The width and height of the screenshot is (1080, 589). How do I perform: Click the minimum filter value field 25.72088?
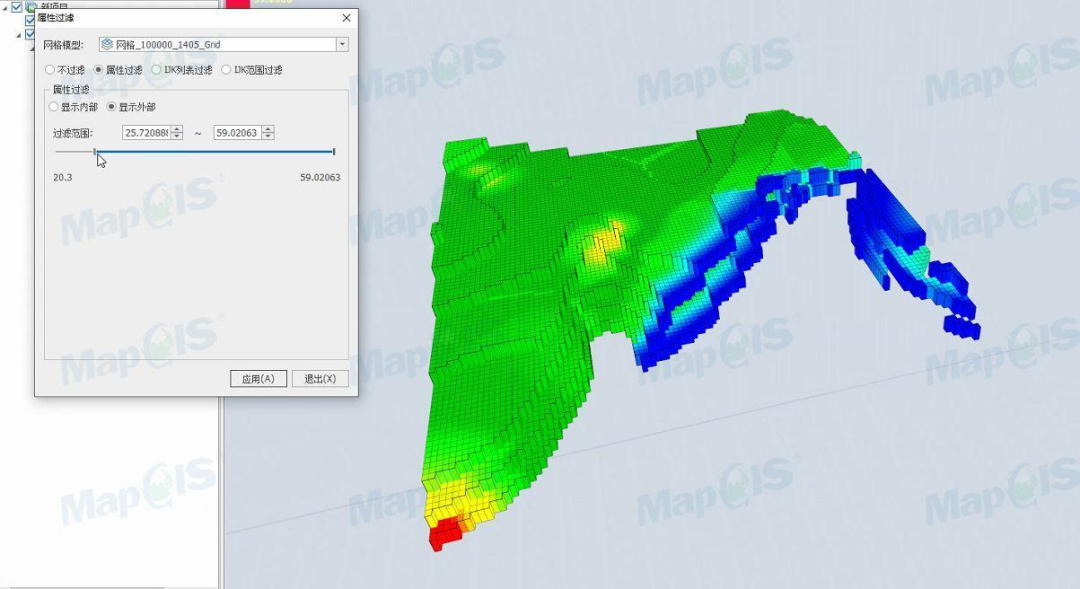(146, 133)
